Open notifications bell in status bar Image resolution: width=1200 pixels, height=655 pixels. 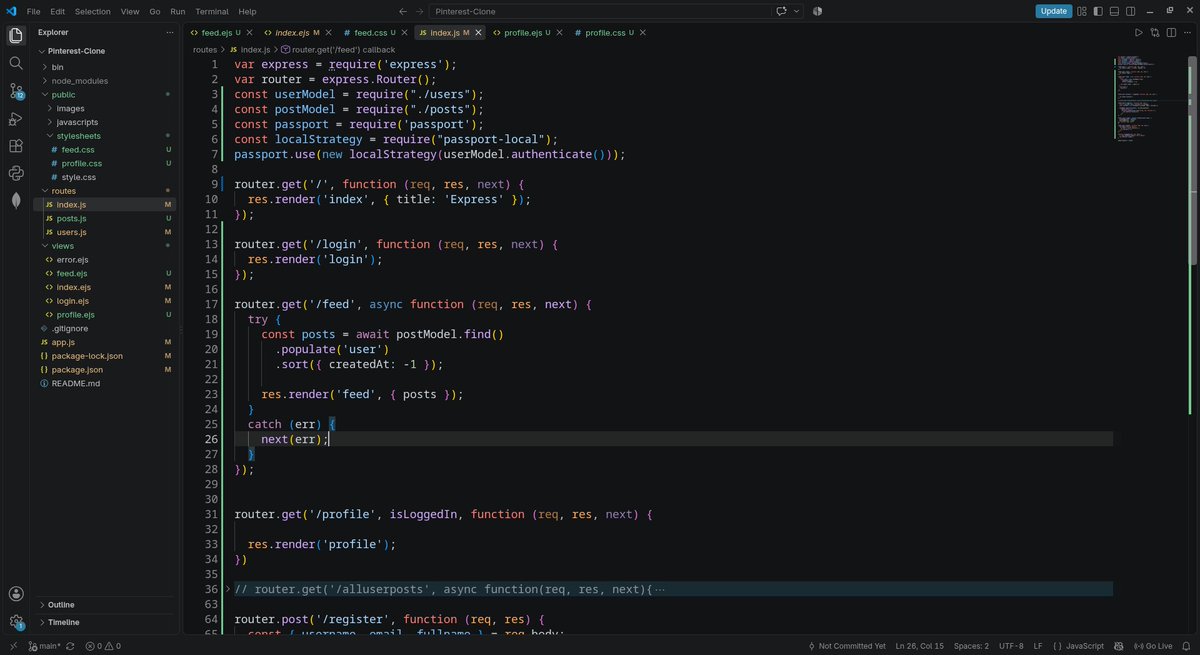1188,646
